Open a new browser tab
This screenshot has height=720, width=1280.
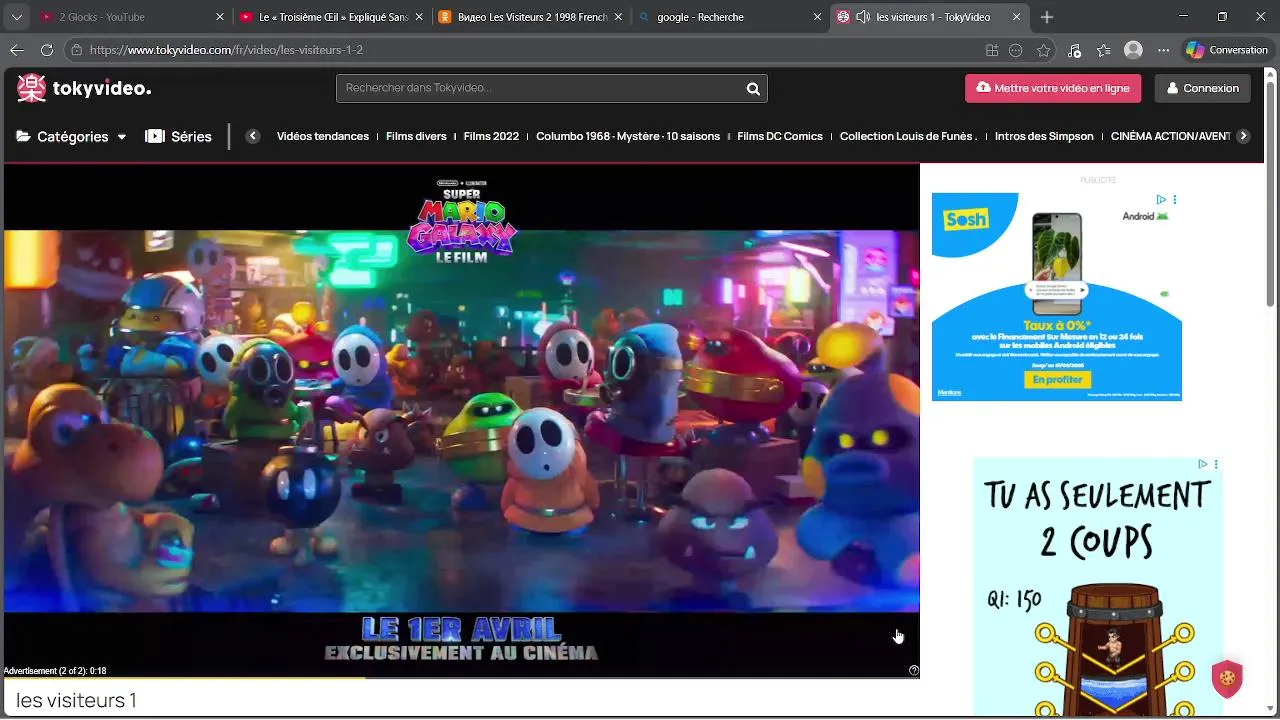click(1047, 17)
